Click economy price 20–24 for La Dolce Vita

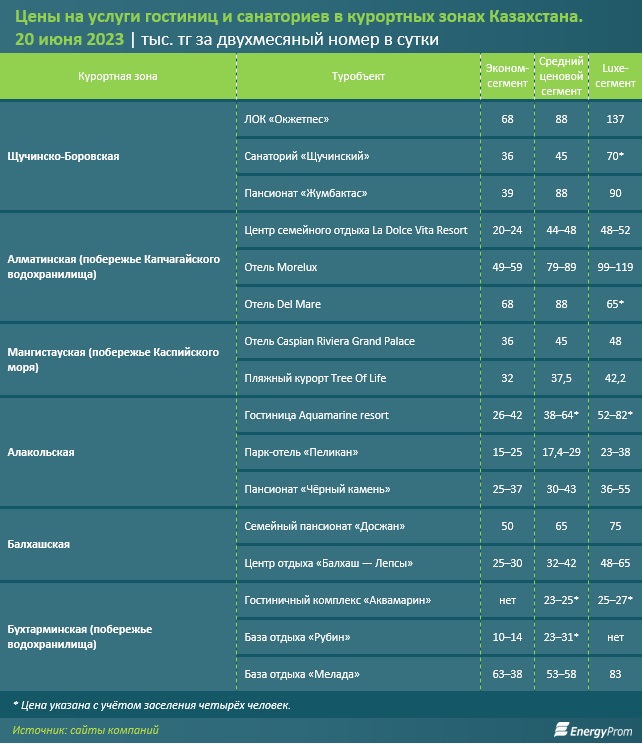pyautogui.click(x=507, y=230)
